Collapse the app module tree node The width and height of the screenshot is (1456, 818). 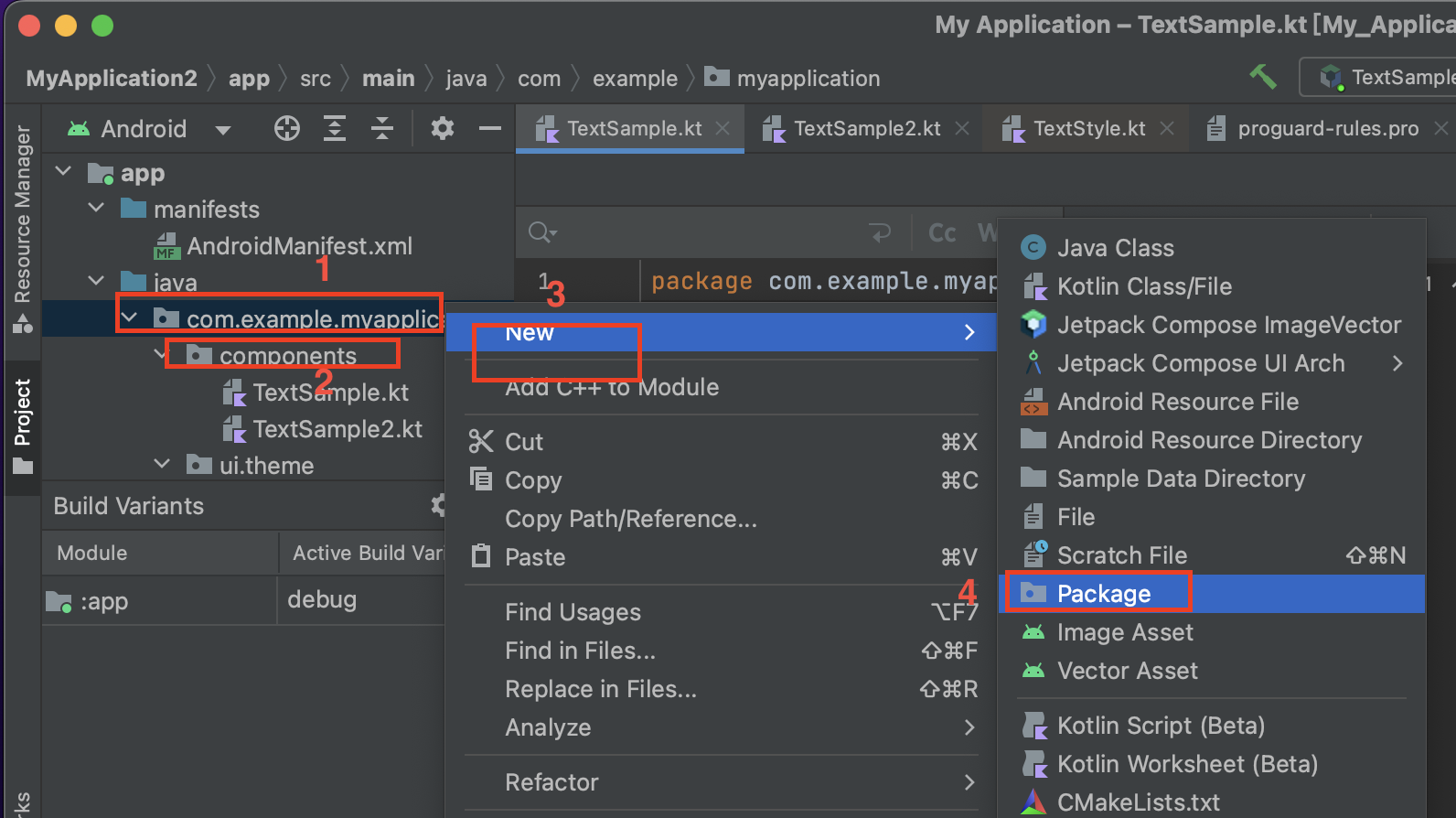[x=63, y=171]
